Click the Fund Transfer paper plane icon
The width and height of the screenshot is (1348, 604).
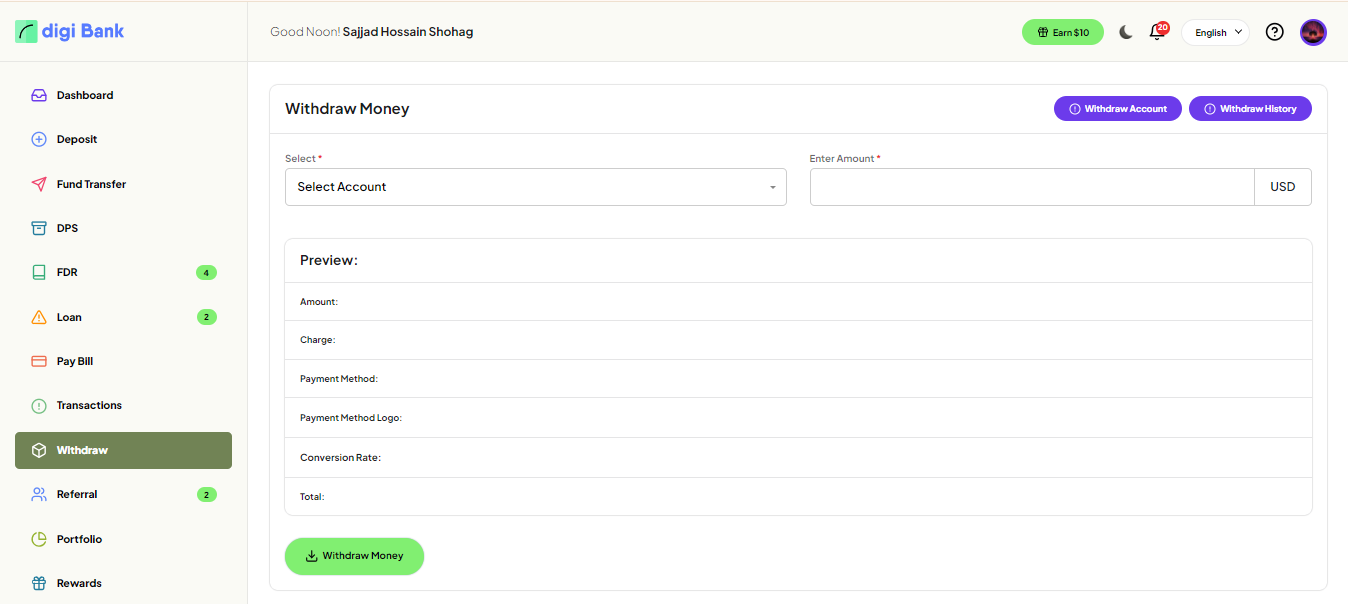[x=39, y=184]
